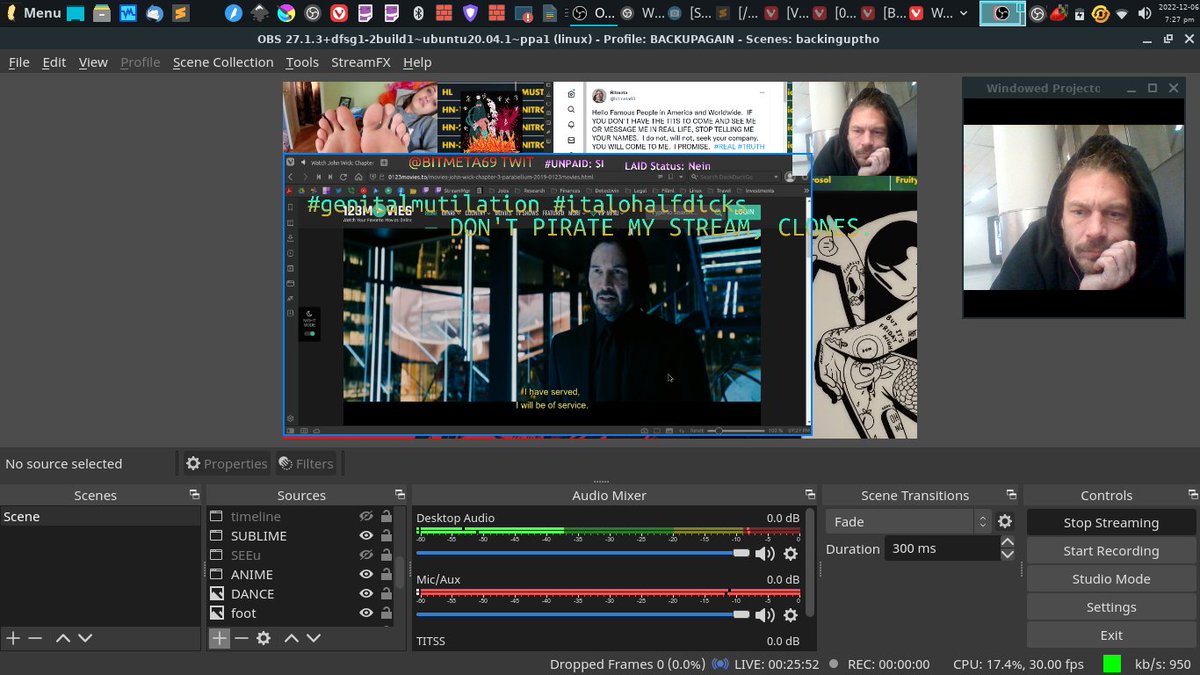
Task: Click the Sources list scrollbar
Action: click(400, 573)
